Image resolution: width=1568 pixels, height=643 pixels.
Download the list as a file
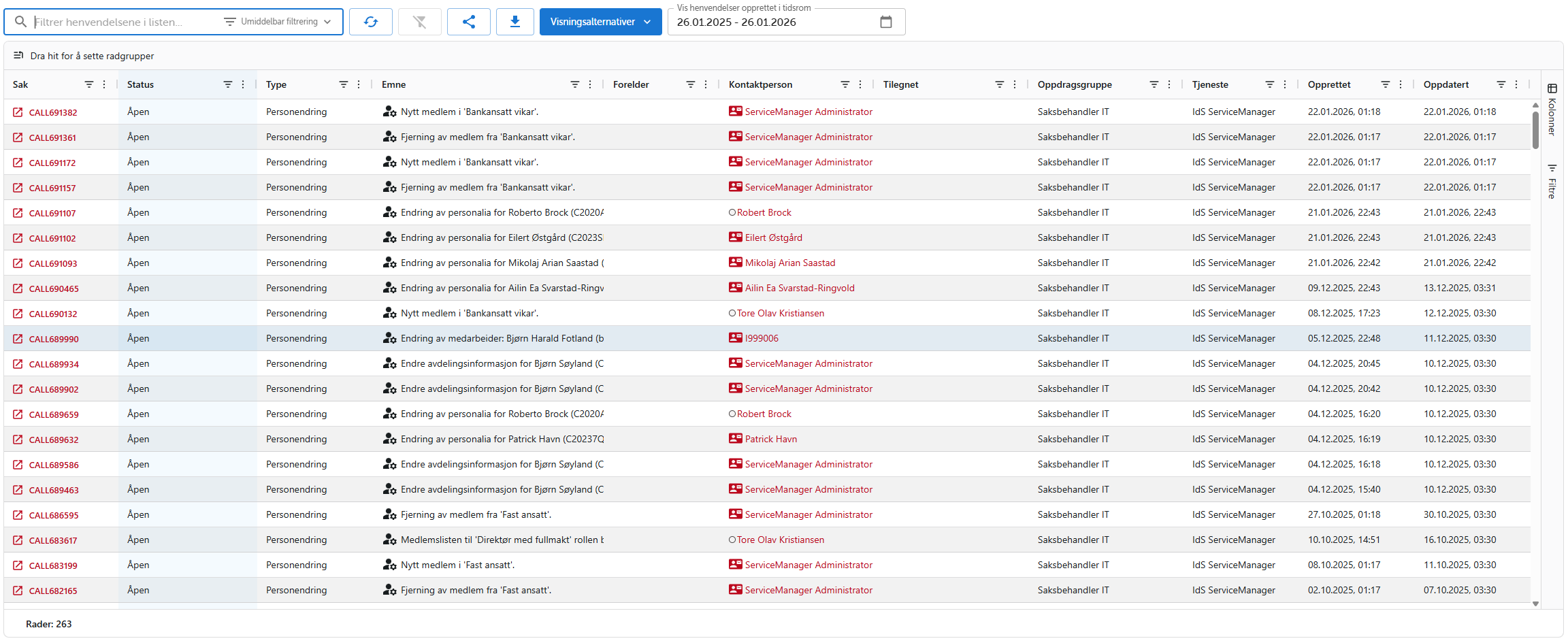click(515, 21)
